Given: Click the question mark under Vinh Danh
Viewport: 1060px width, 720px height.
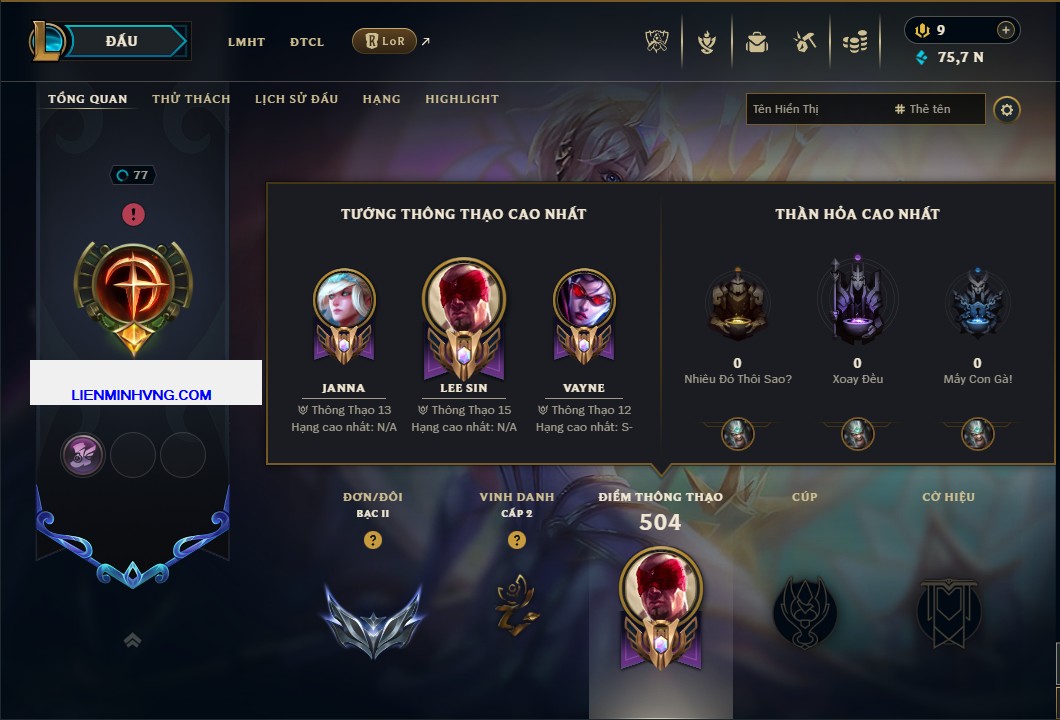Looking at the screenshot, I should click(x=516, y=539).
